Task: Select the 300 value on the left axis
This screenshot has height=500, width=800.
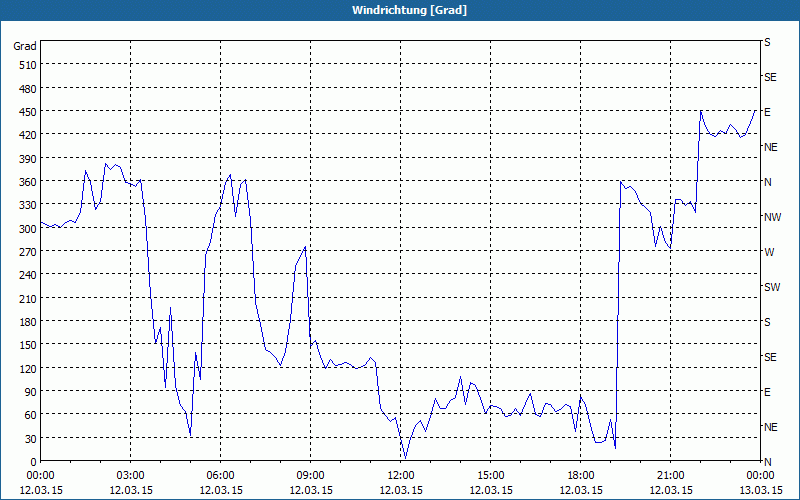Action: tap(28, 229)
